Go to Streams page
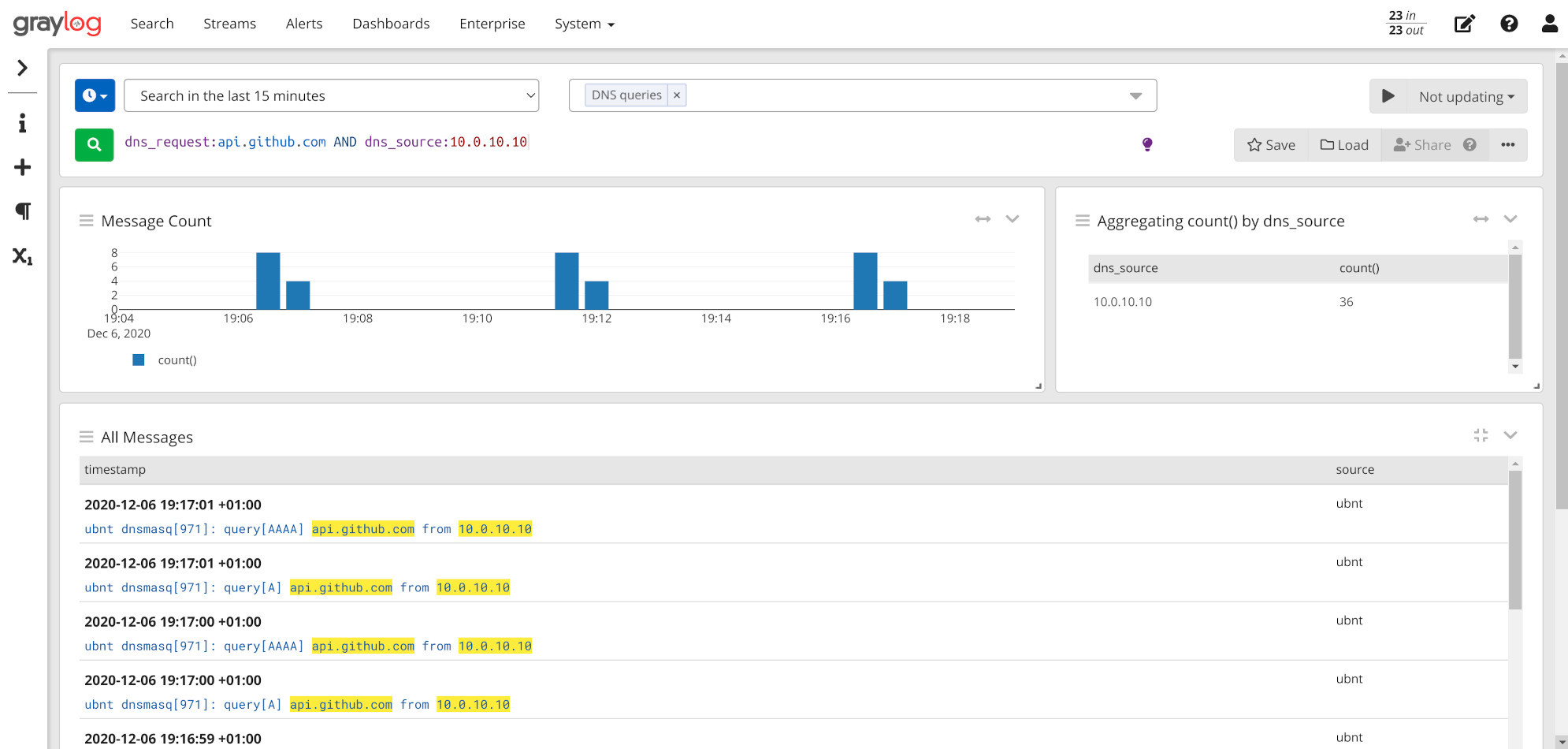This screenshot has width=1568, height=749. (229, 24)
